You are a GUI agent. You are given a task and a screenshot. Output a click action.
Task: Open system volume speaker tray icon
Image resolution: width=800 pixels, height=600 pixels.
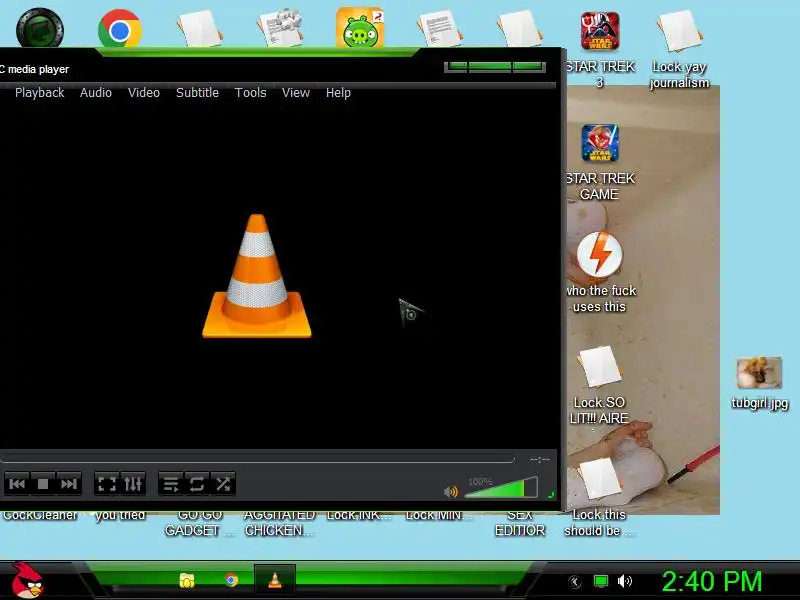point(625,581)
